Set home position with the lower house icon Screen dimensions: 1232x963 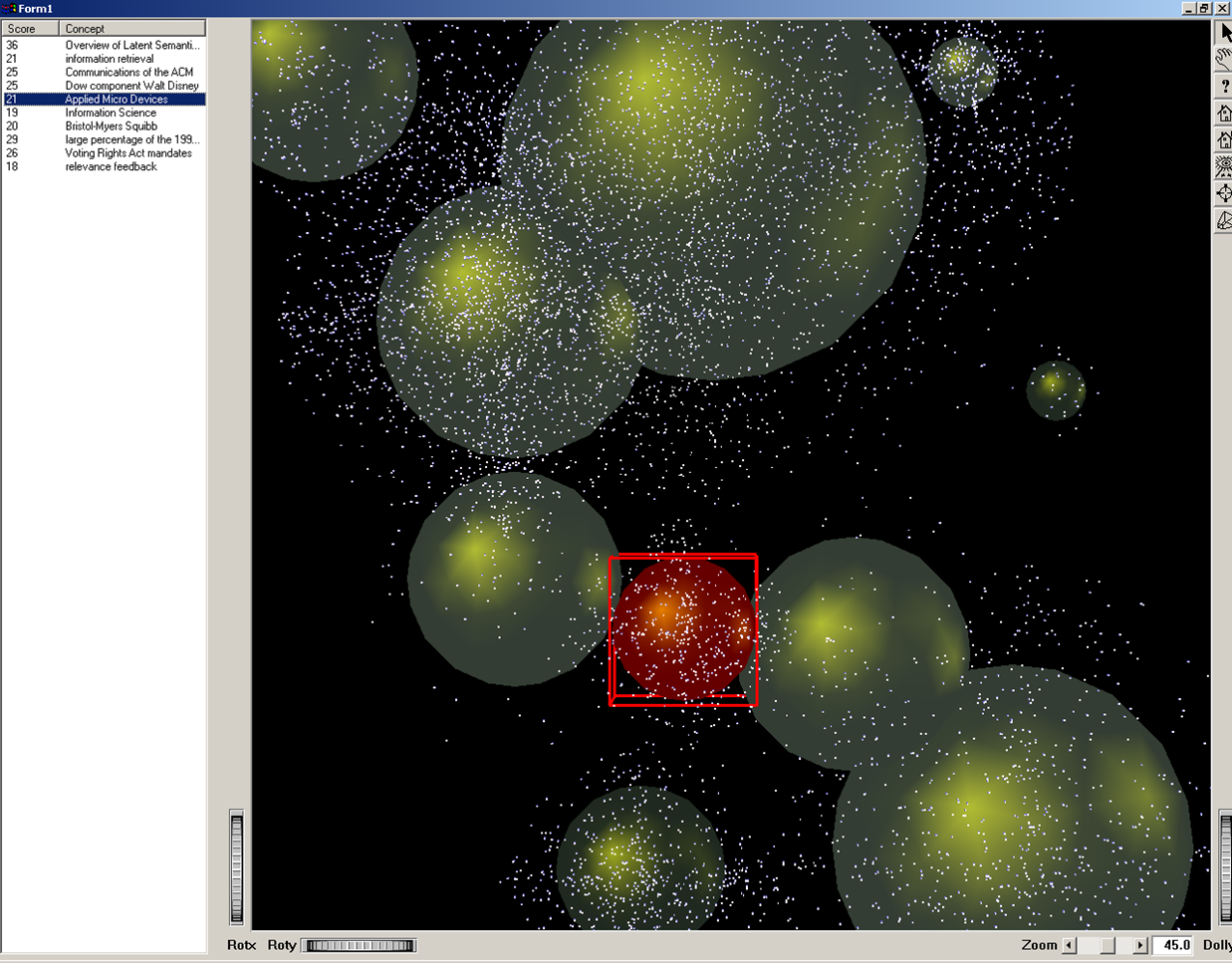(1224, 140)
